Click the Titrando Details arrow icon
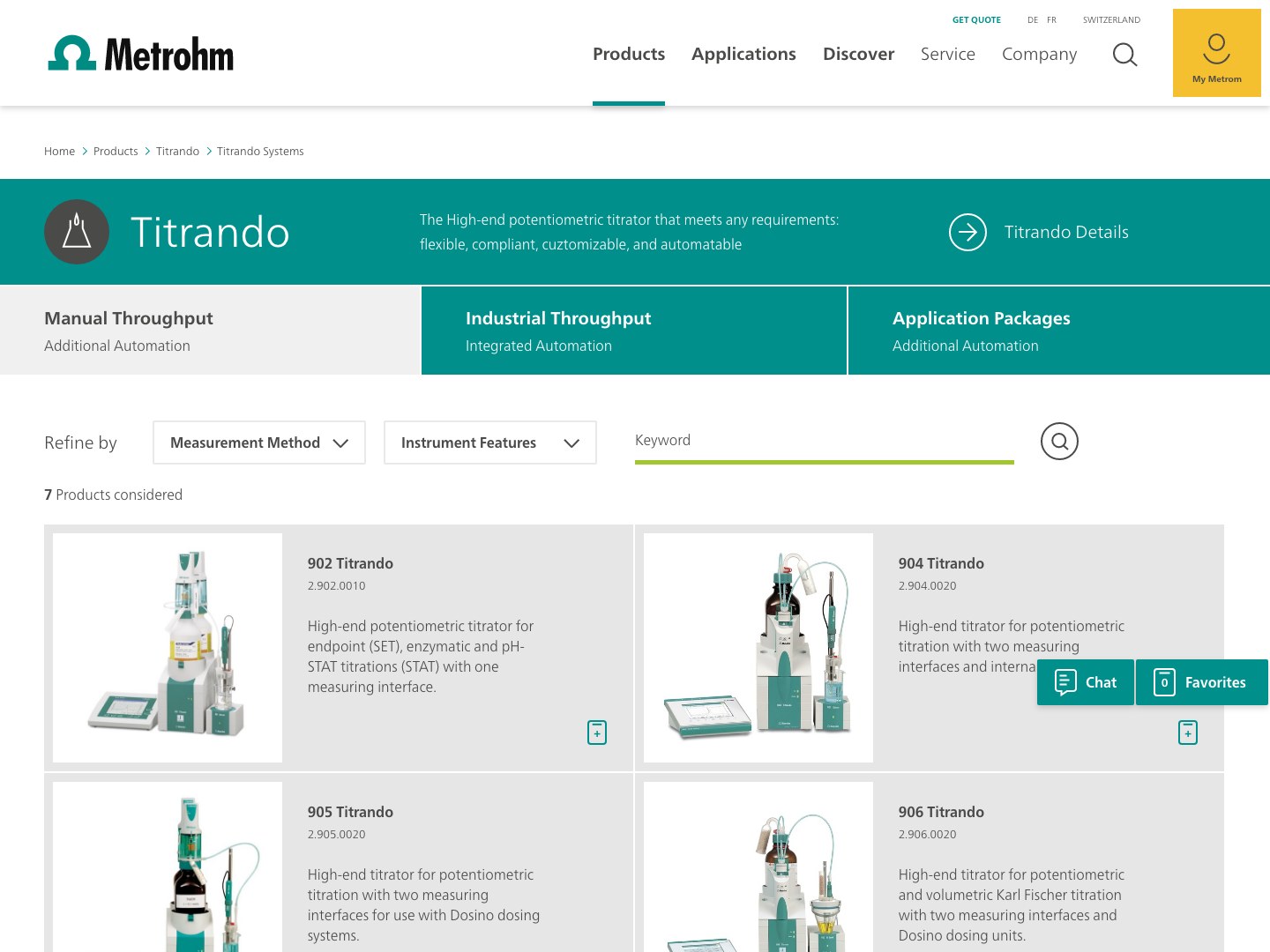 click(x=967, y=232)
